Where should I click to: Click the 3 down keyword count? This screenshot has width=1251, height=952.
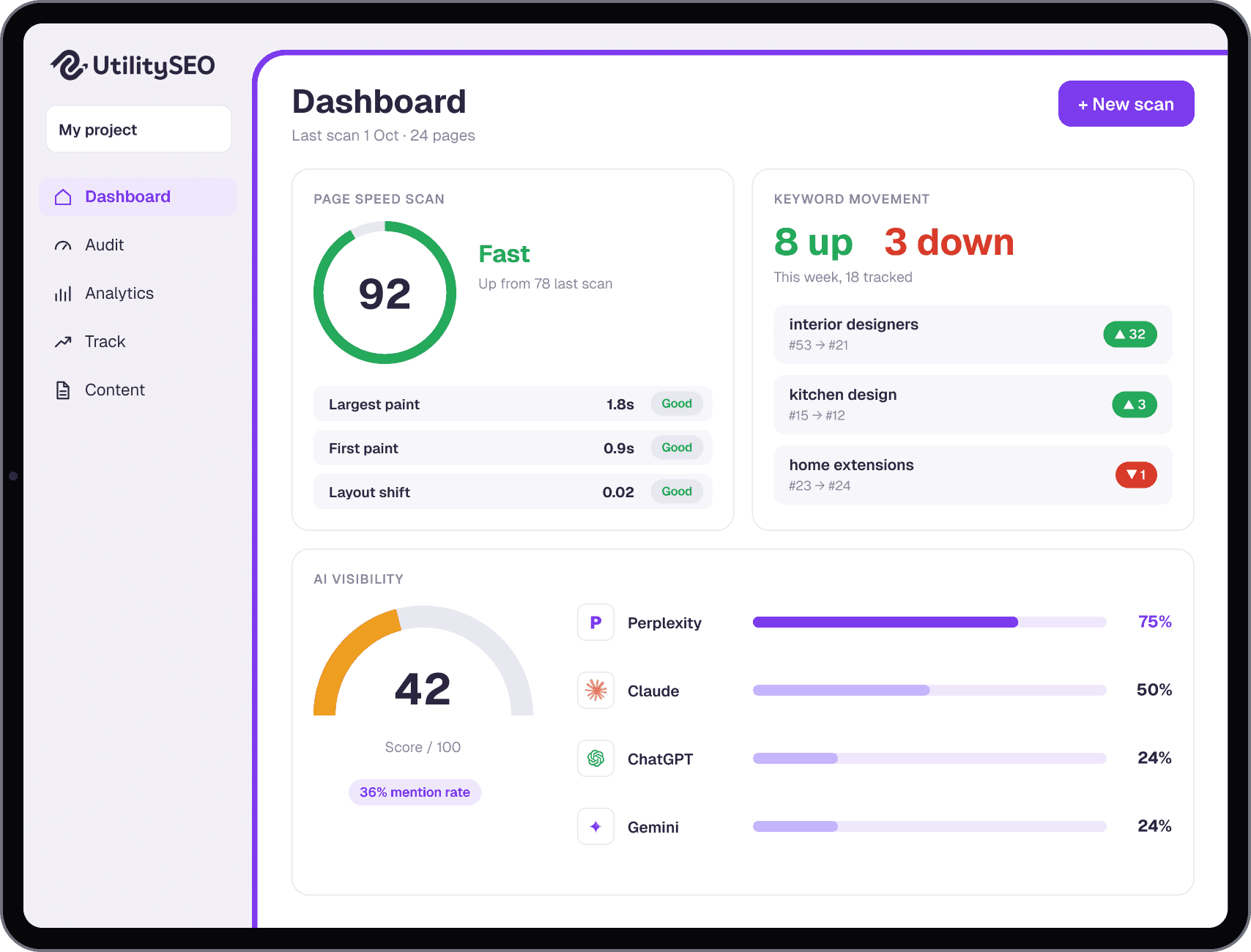tap(949, 242)
